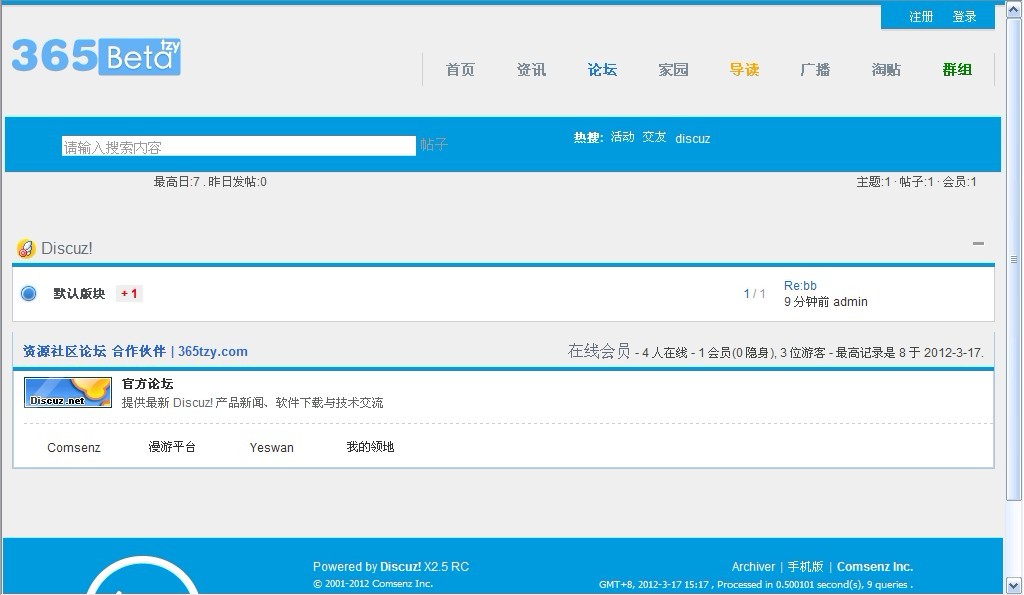The height and width of the screenshot is (595, 1024).
Task: Visit the 365tzy.com link
Action: click(213, 351)
